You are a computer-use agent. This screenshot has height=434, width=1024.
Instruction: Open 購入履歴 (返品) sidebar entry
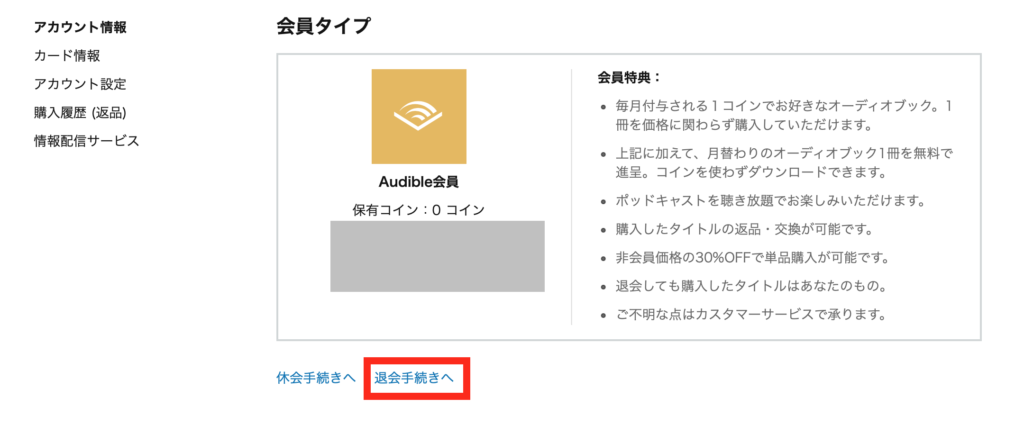[x=80, y=112]
